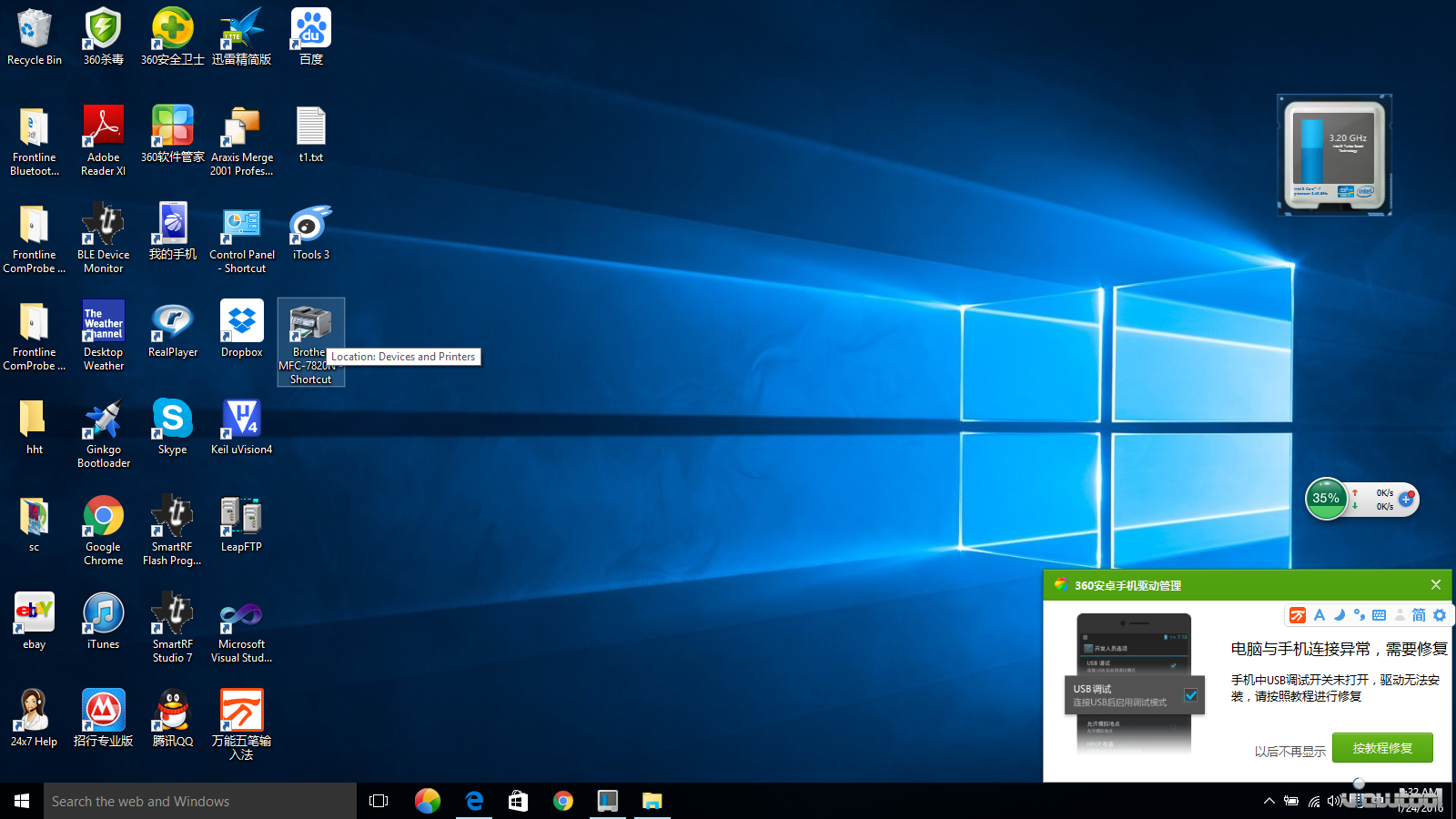Open Araxis Merge 2001 shortcut
Screen dimensions: 1456x819
[x=242, y=140]
